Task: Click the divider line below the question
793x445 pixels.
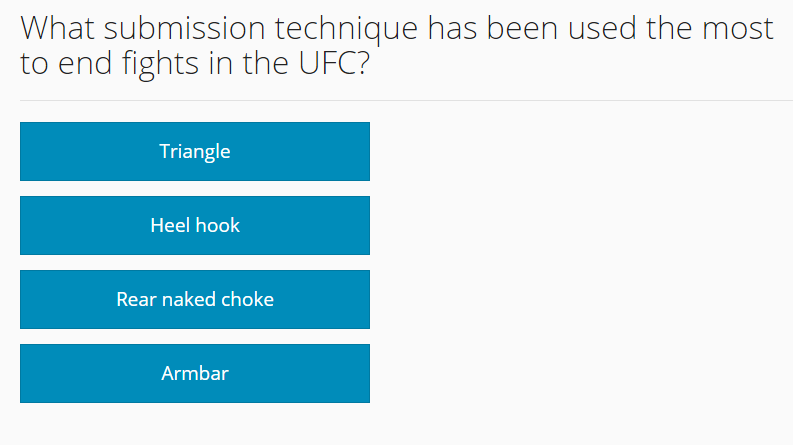Action: pyautogui.click(x=407, y=100)
